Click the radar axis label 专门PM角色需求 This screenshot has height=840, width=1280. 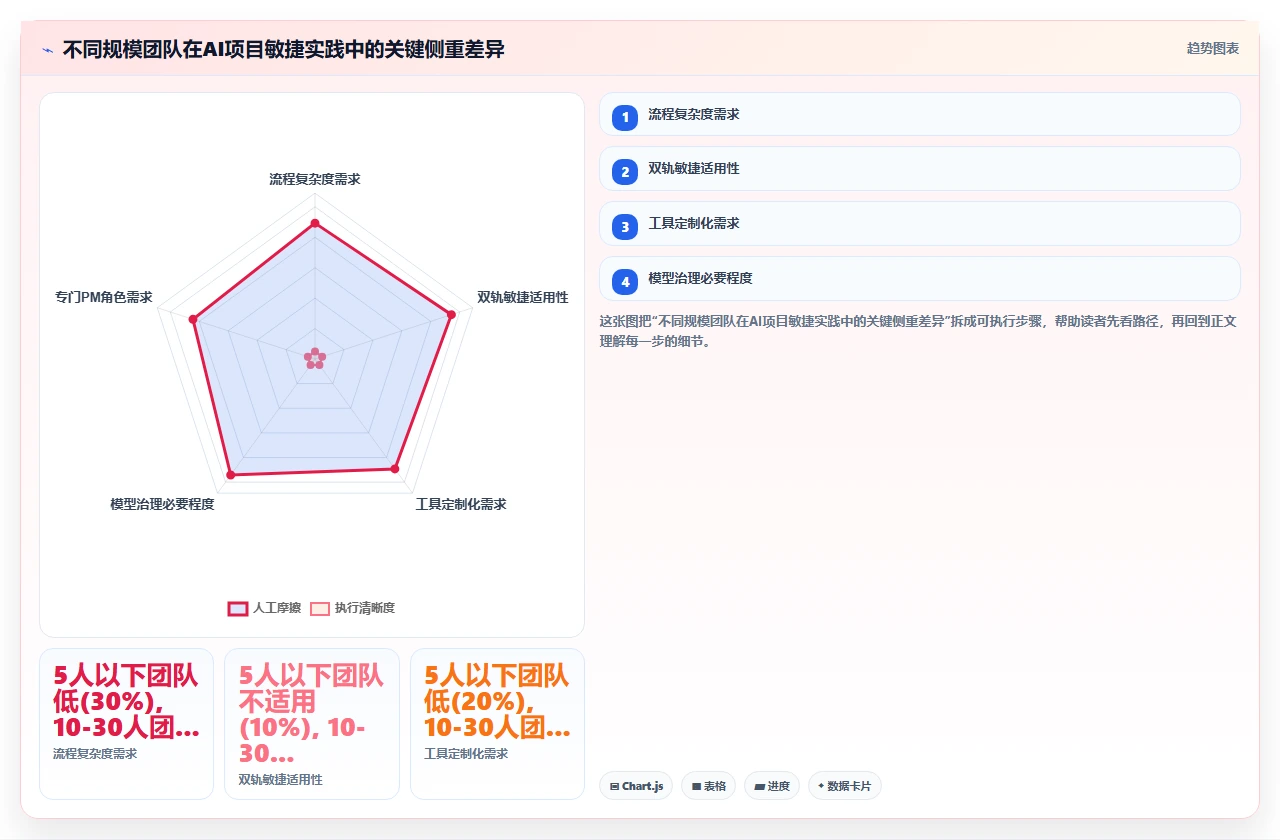[104, 297]
